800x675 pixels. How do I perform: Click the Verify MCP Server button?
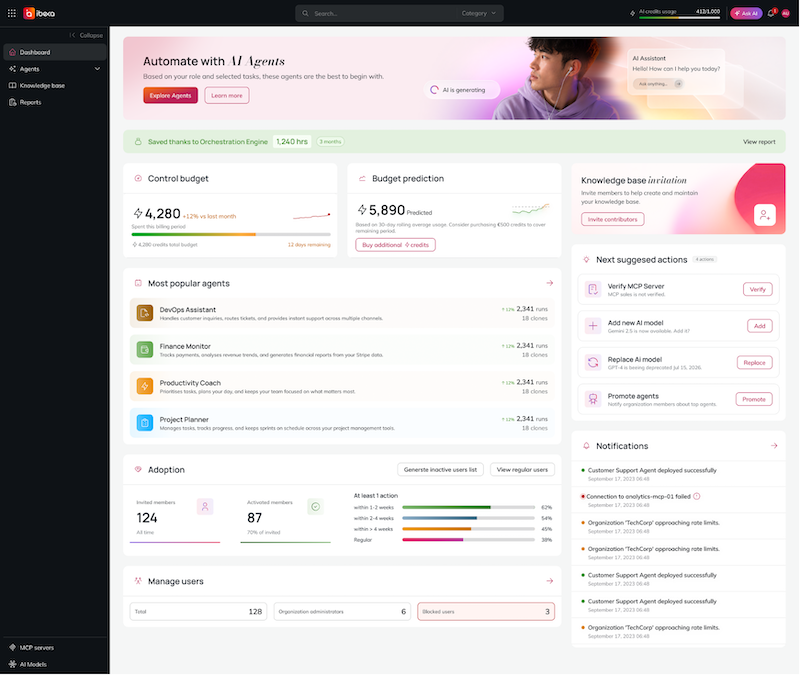(757, 289)
